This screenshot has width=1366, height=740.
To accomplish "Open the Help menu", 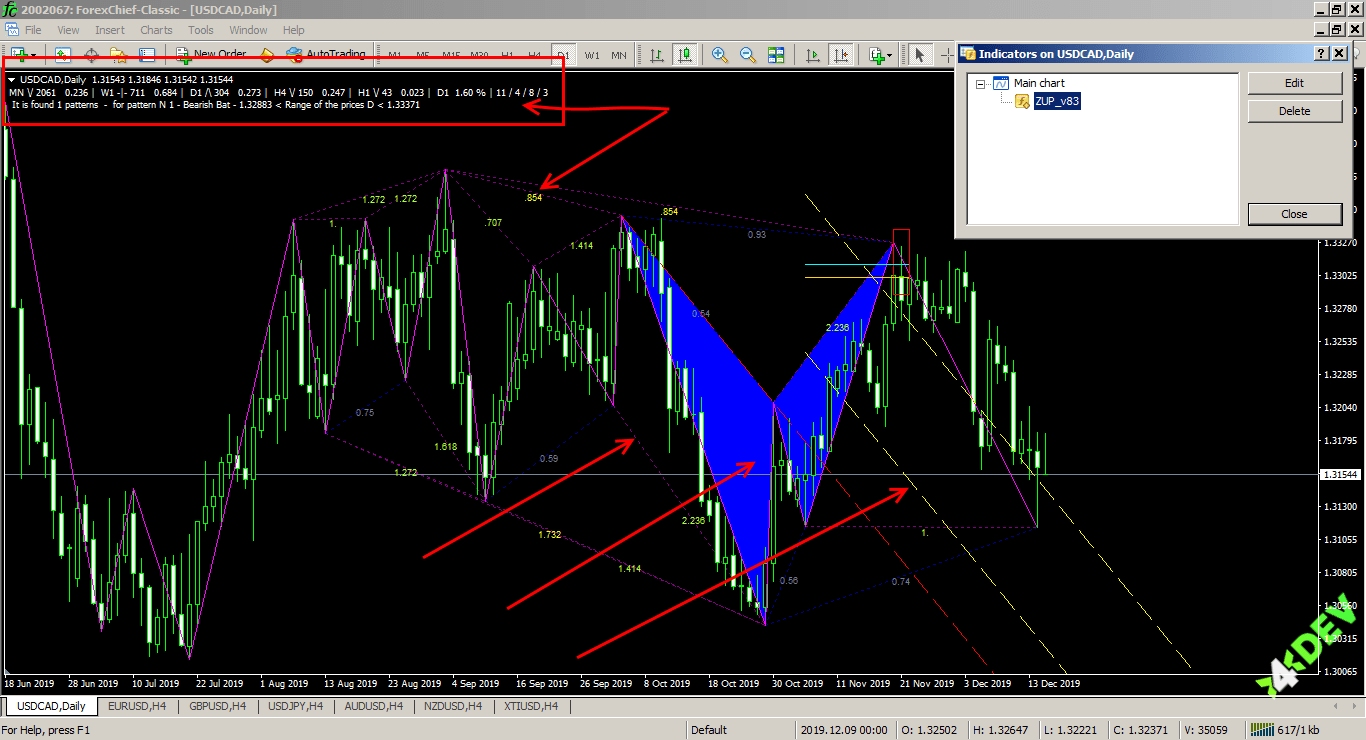I will click(x=293, y=30).
